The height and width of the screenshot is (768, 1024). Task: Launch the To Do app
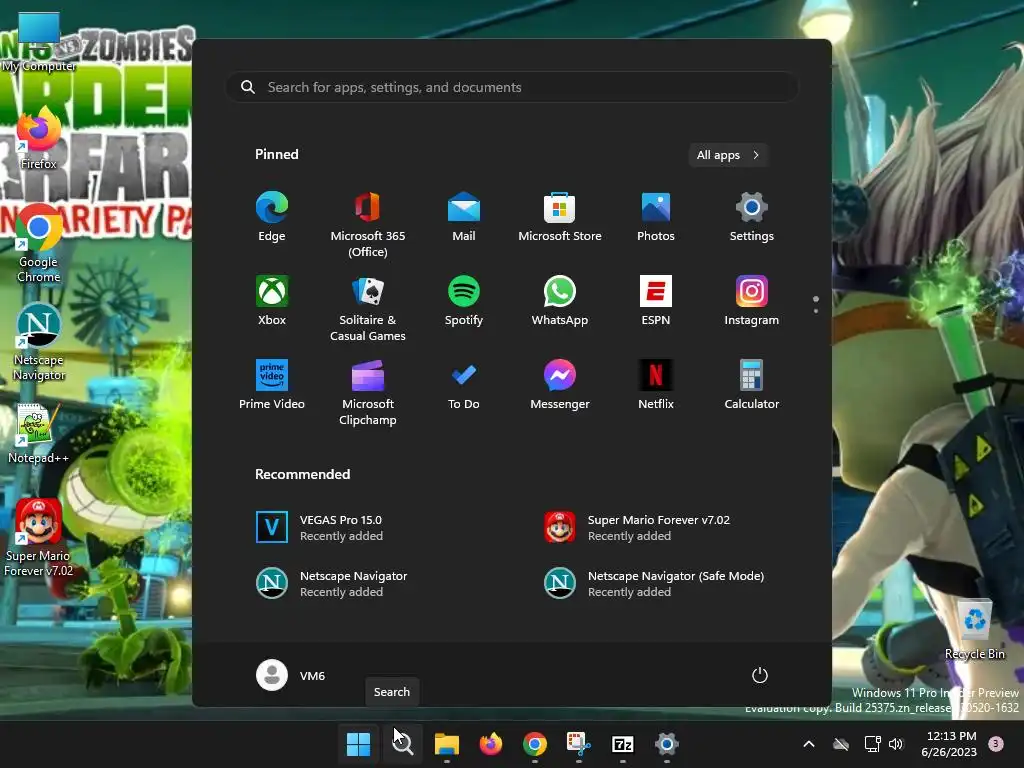tap(464, 385)
